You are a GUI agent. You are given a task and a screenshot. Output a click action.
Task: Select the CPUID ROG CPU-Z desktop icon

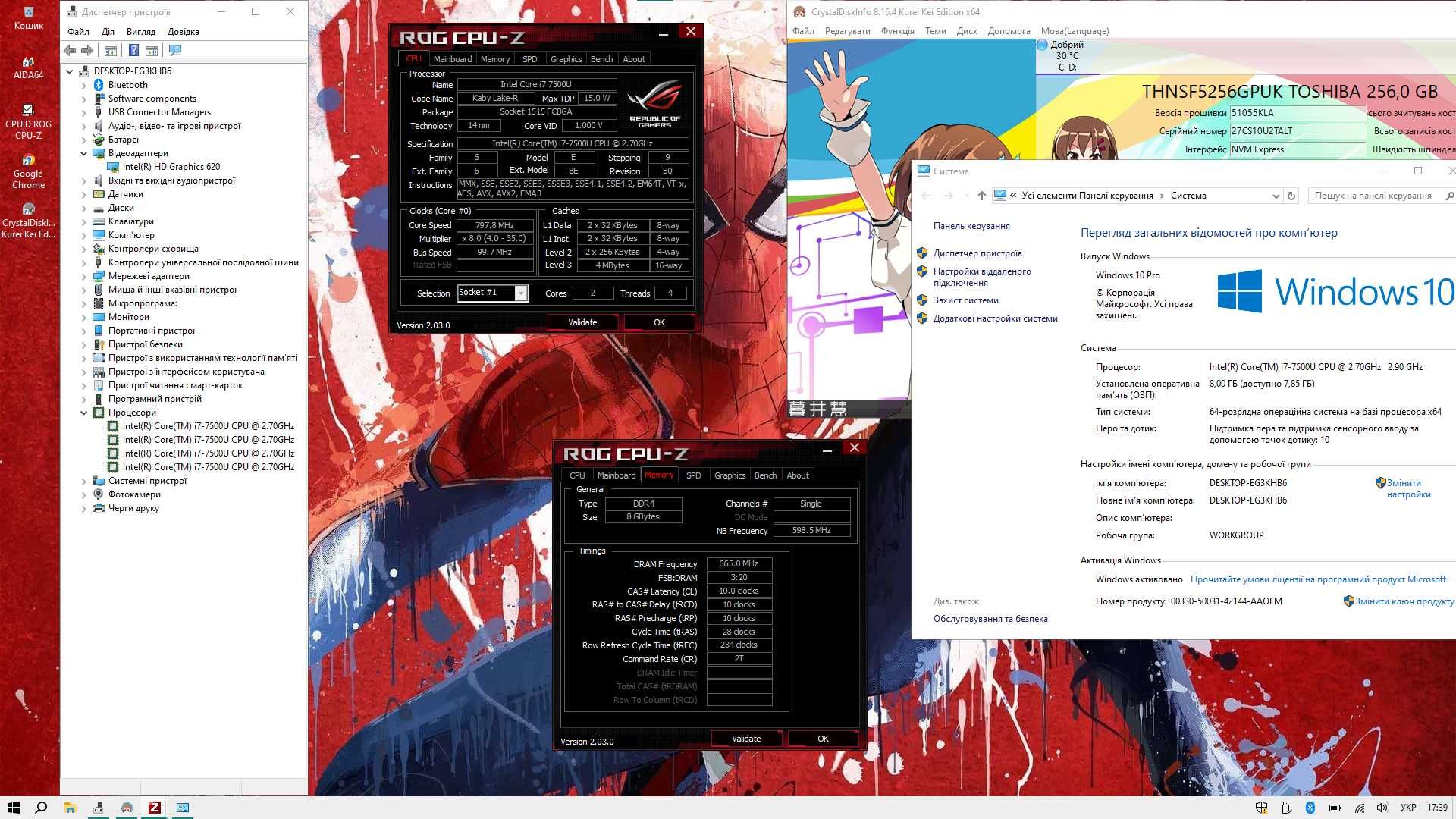(29, 122)
